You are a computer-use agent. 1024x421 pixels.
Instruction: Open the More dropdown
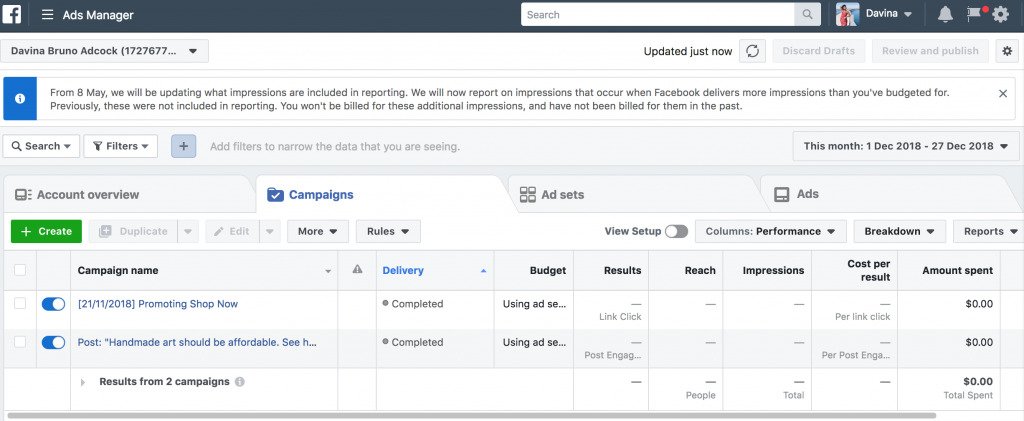(x=318, y=231)
